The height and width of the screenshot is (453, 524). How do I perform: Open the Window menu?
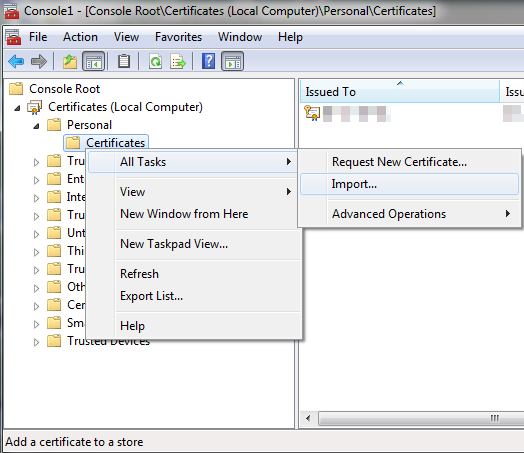[x=240, y=37]
